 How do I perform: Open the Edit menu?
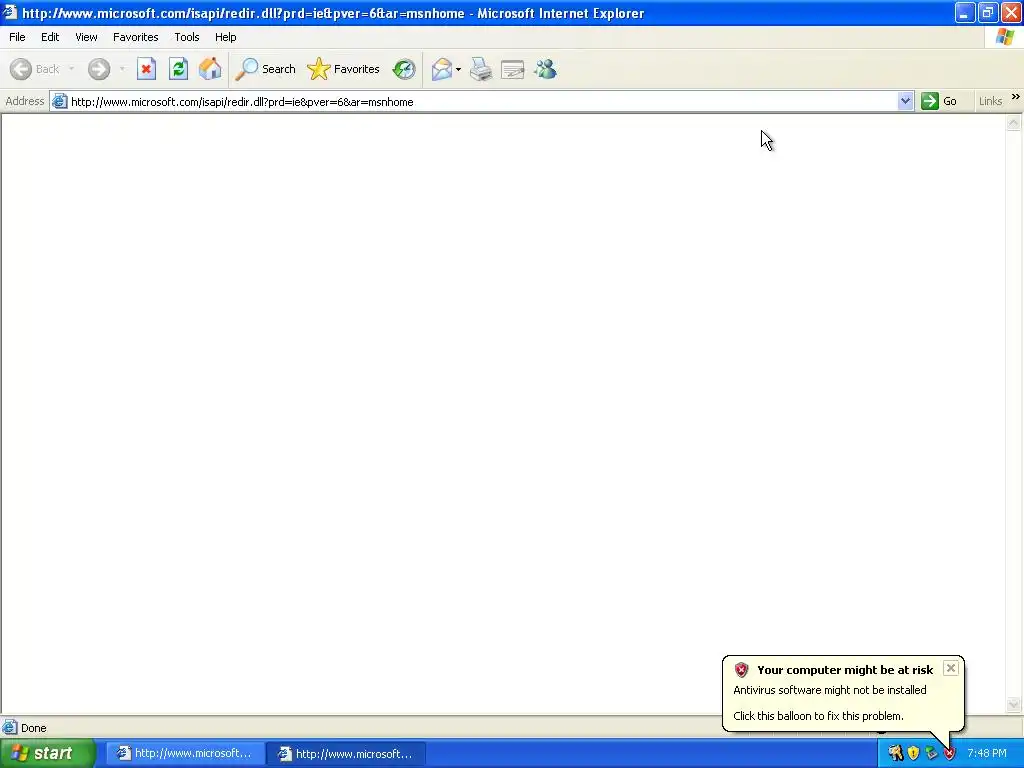point(50,37)
